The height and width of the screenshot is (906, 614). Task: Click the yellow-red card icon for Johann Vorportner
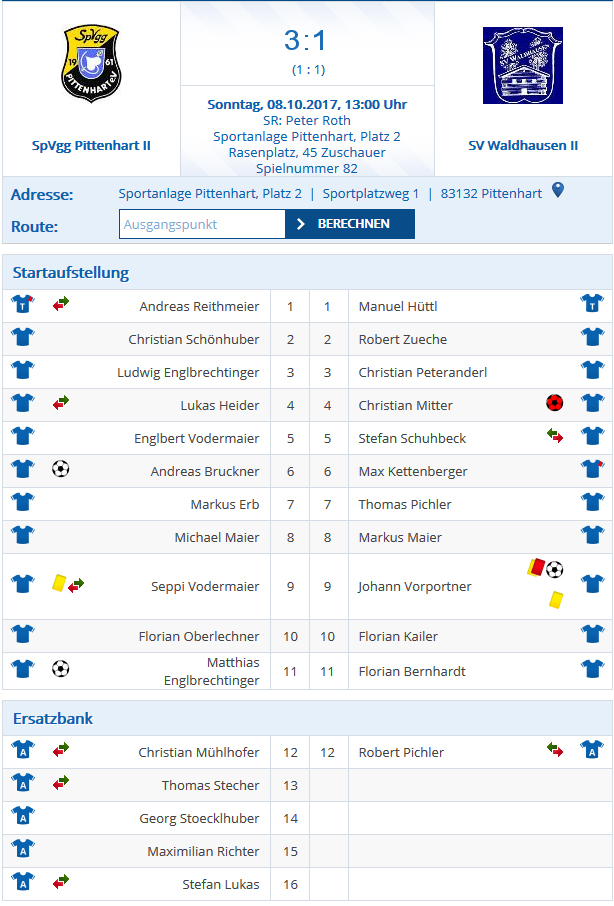pyautogui.click(x=535, y=567)
